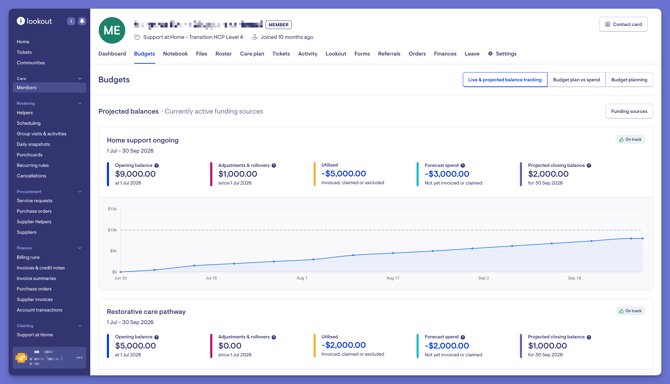The image size is (670, 384).
Task: Click the Lookout logo in sidebar
Action: click(34, 21)
